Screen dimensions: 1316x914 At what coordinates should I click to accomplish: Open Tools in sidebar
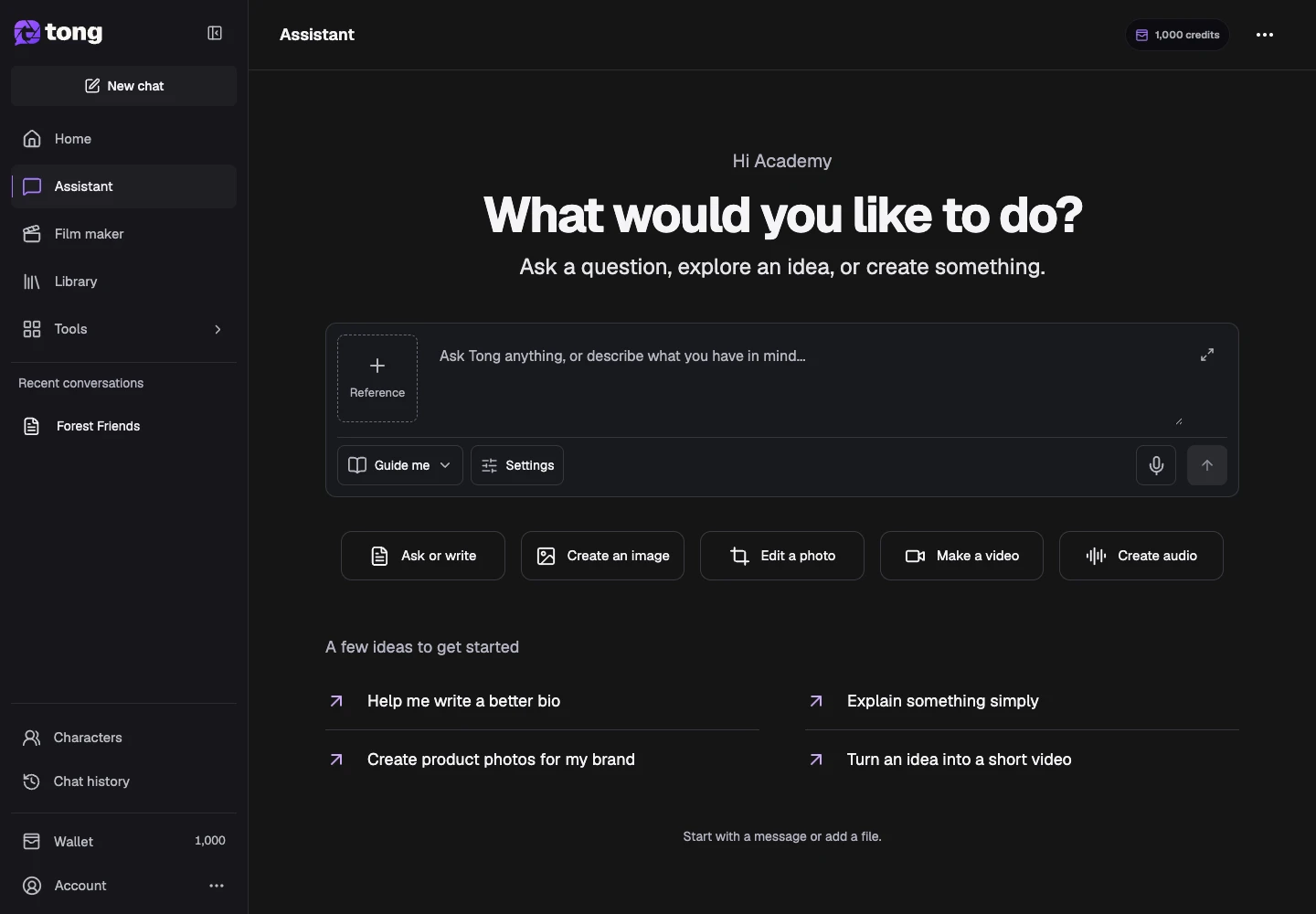[x=124, y=329]
